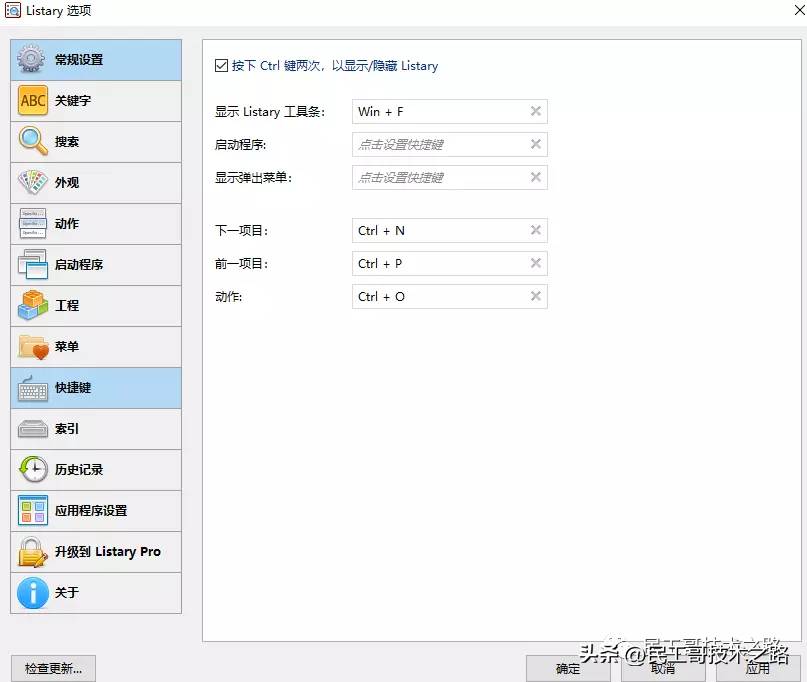This screenshot has width=807, height=682.
Task: Open the 外观 color palette icon
Action: 33,182
